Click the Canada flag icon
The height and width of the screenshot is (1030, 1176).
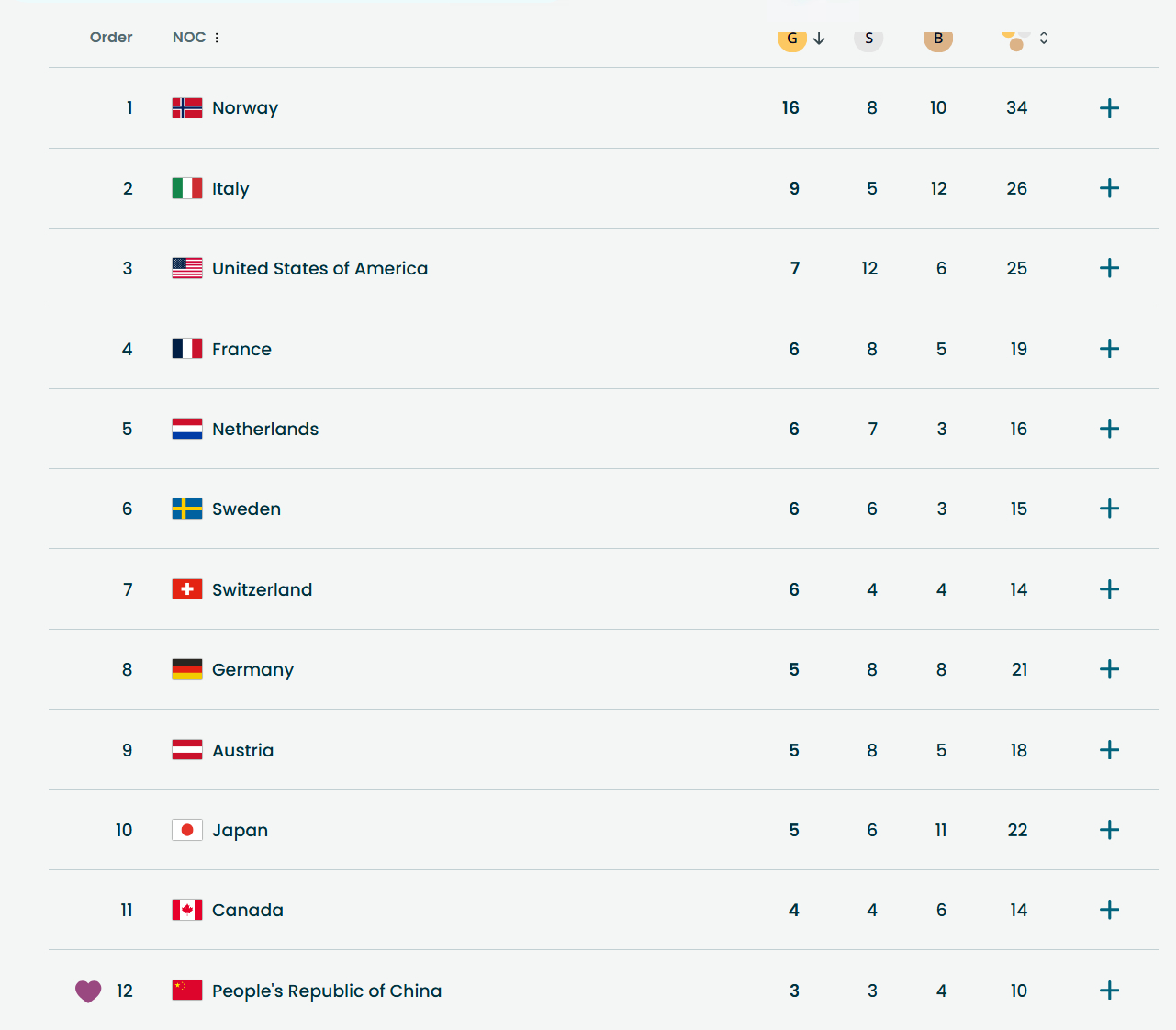[x=187, y=910]
